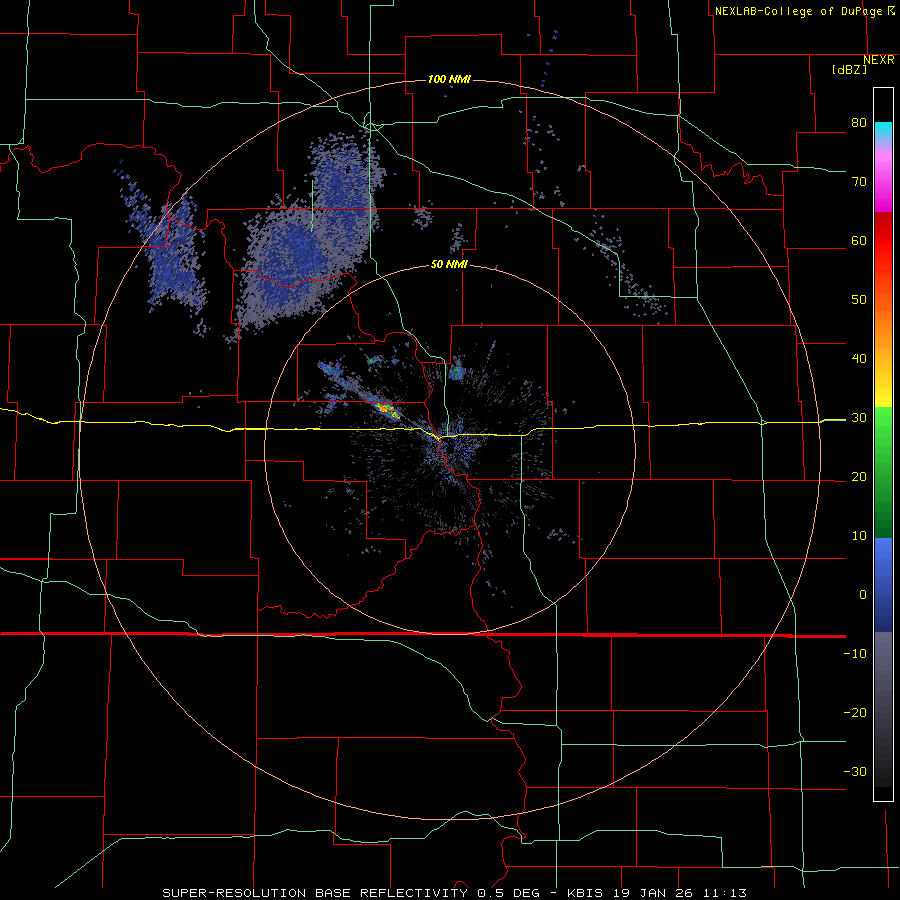Screen dimensions: 900x900
Task: Click the -10 value on the dBZ scale
Action: (855, 654)
